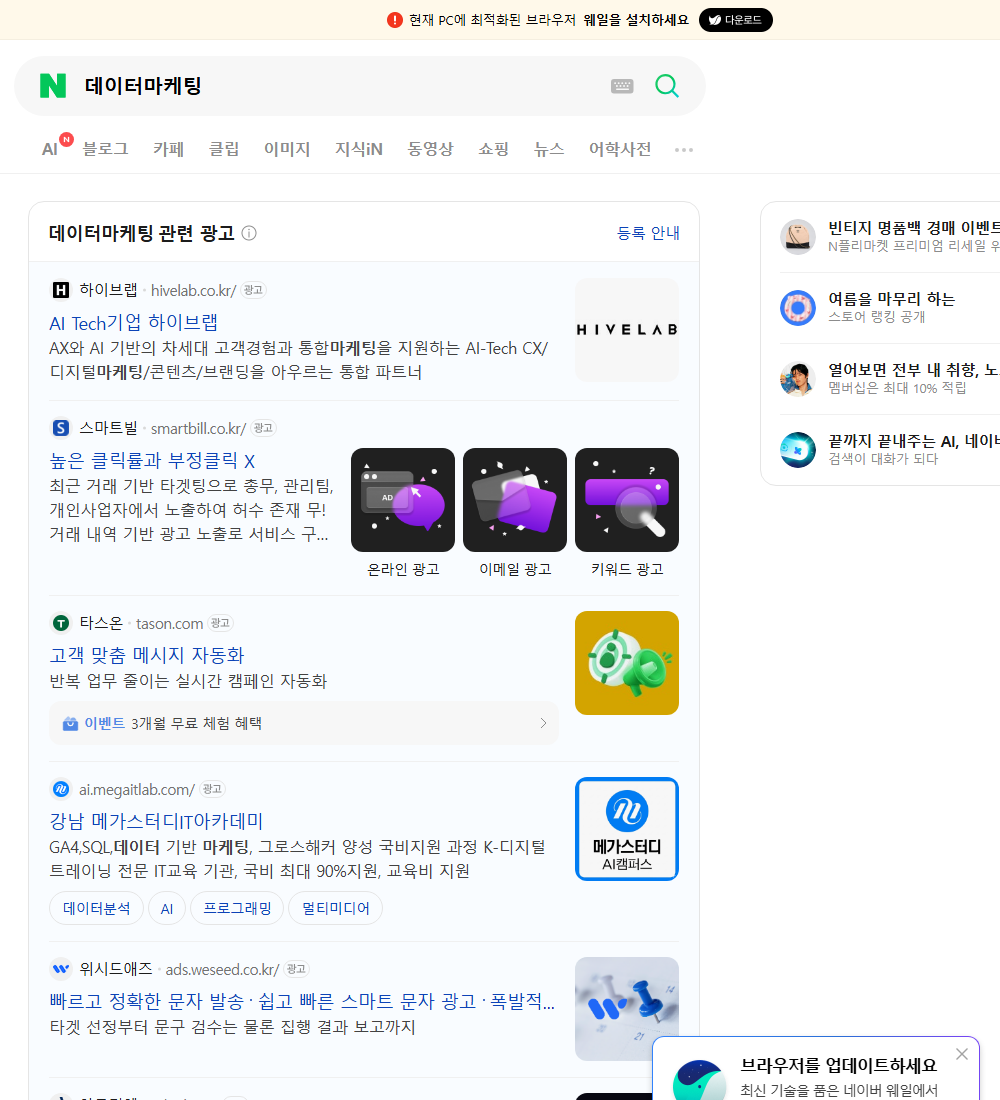The image size is (1000, 1100).
Task: Click the Whale browser update popup icon
Action: tap(699, 1080)
